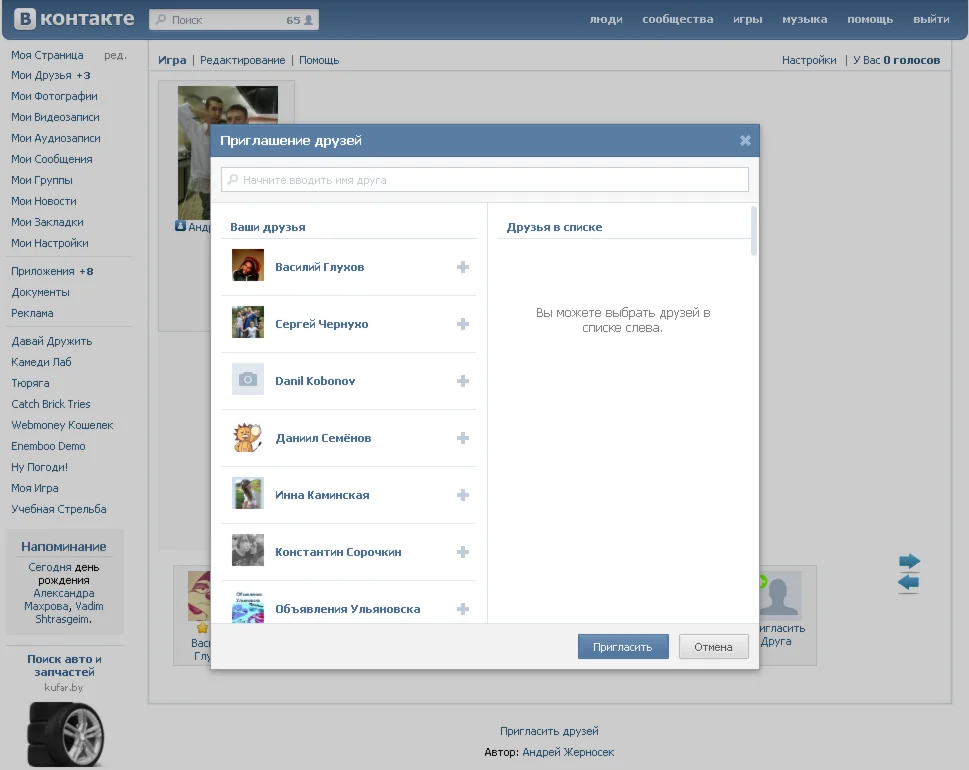Open помощь in top navigation
This screenshot has height=770, width=969.
coord(870,19)
